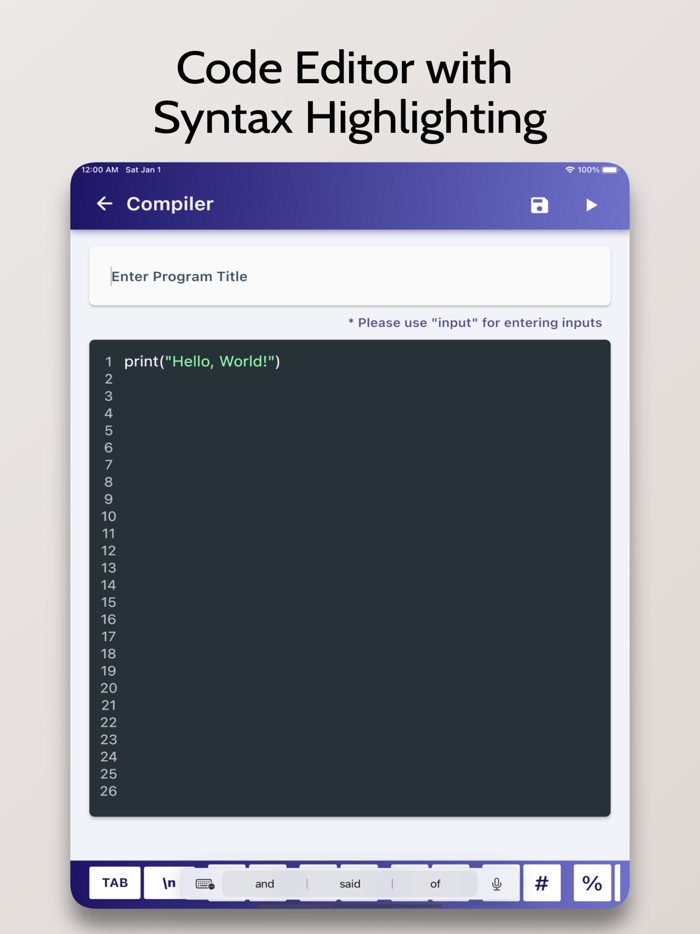Tap the Wi-Fi status icon
This screenshot has height=934, width=700.
pyautogui.click(x=570, y=170)
